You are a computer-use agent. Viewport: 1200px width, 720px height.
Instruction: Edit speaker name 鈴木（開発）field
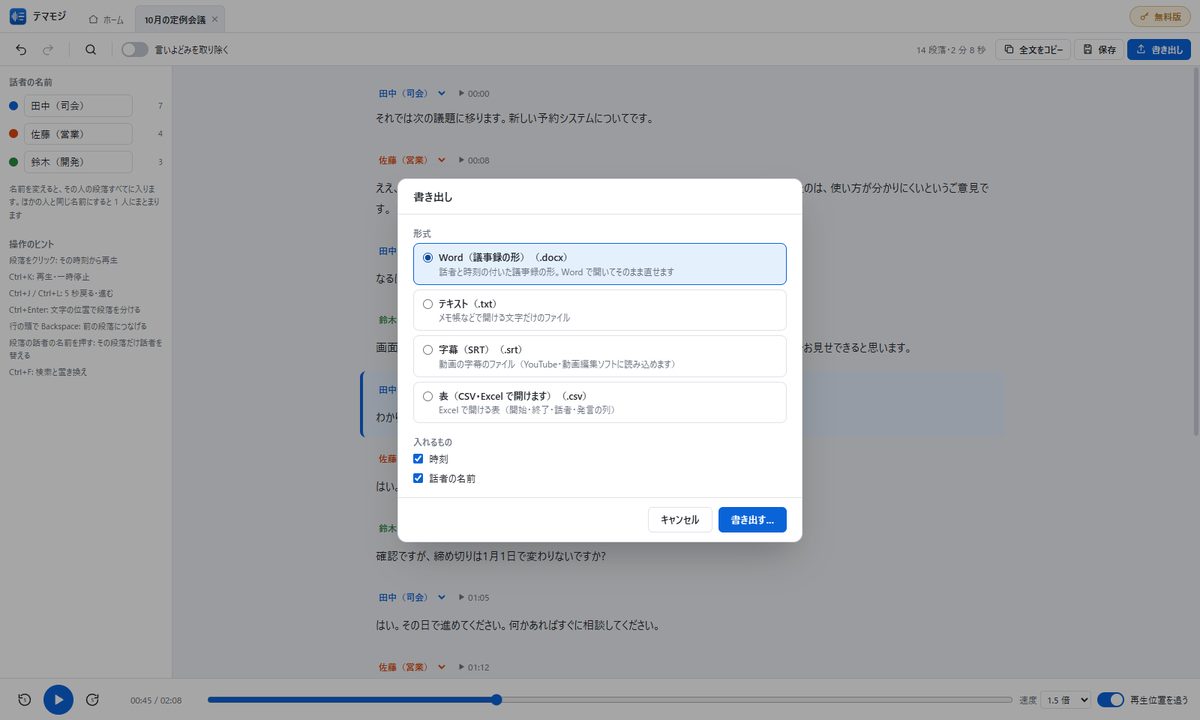pos(79,161)
